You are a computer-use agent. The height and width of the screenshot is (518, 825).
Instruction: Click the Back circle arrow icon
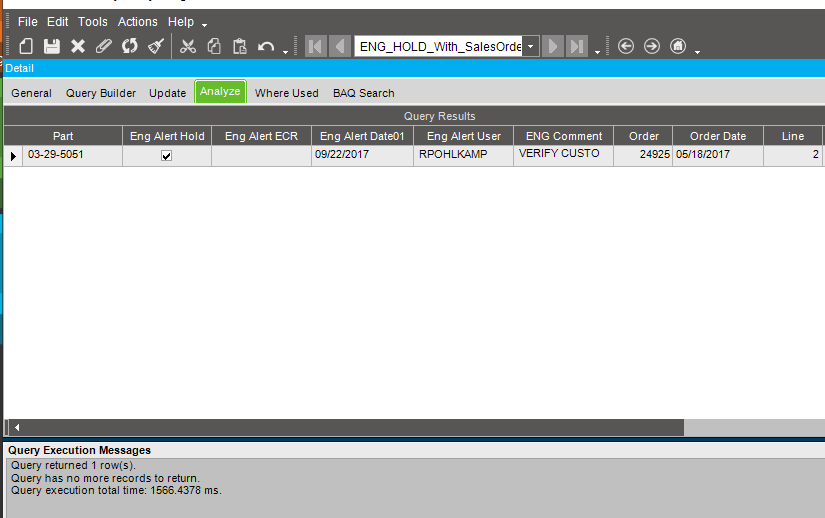(x=626, y=46)
